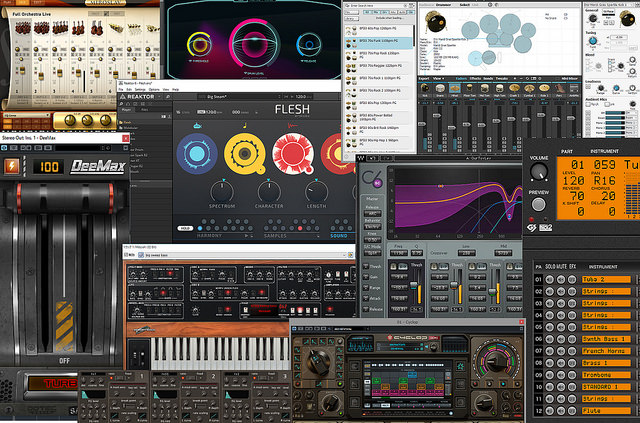Select the blue submarine icon in Flesh

pos(197,125)
